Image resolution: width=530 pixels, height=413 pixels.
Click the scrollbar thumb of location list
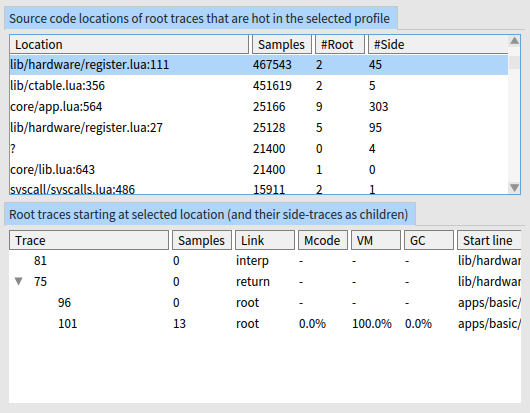tap(514, 62)
